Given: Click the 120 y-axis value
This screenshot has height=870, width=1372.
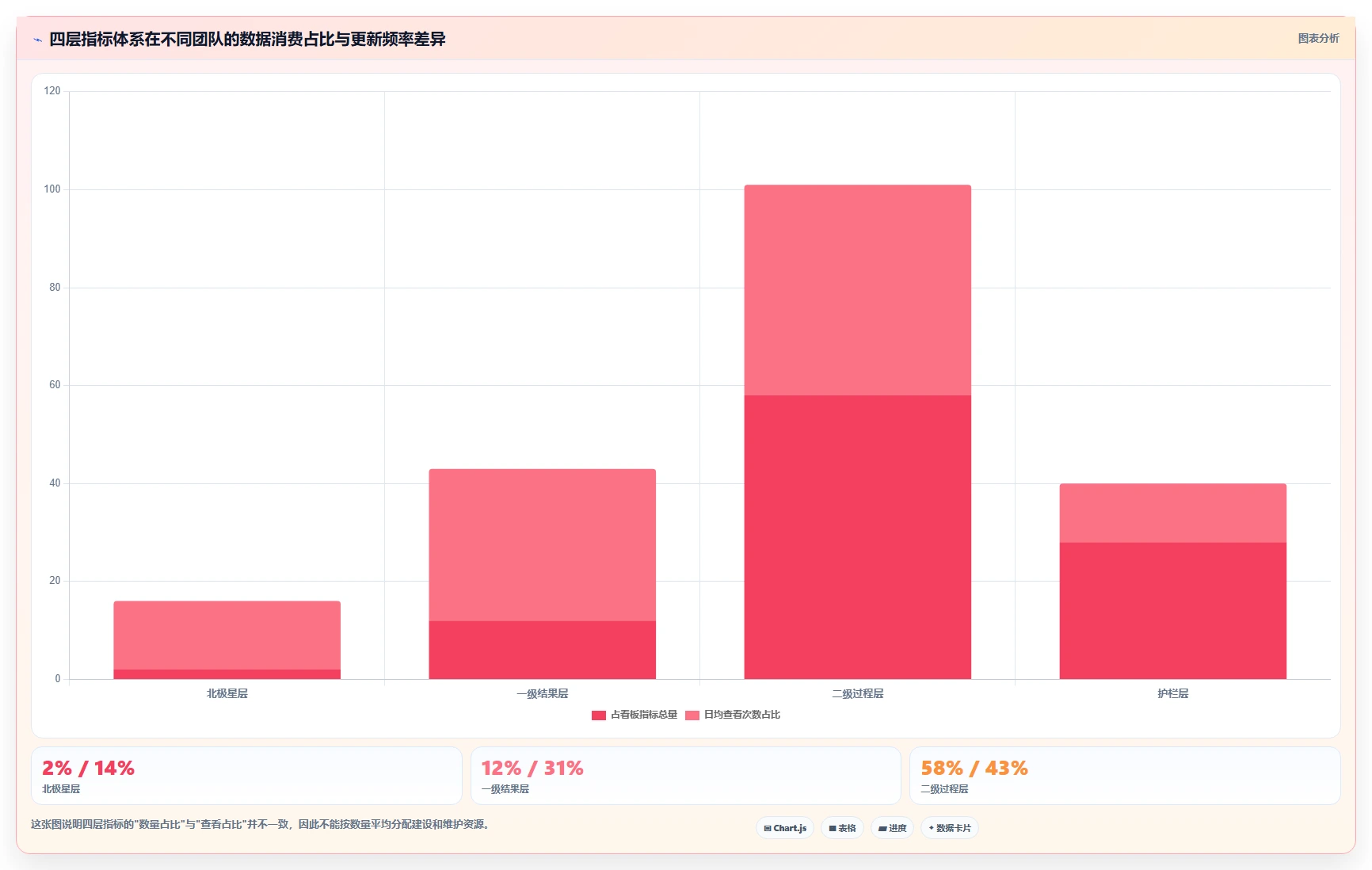Looking at the screenshot, I should pos(52,91).
